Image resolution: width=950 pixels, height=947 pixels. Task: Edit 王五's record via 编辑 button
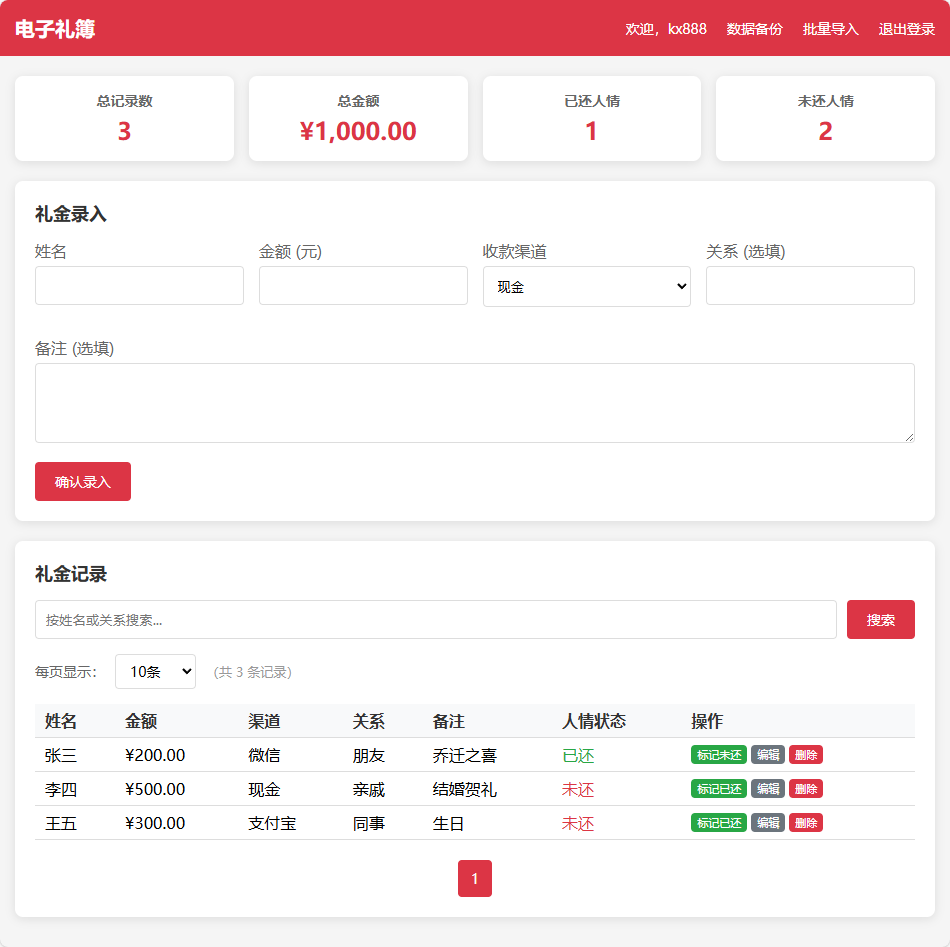click(768, 823)
